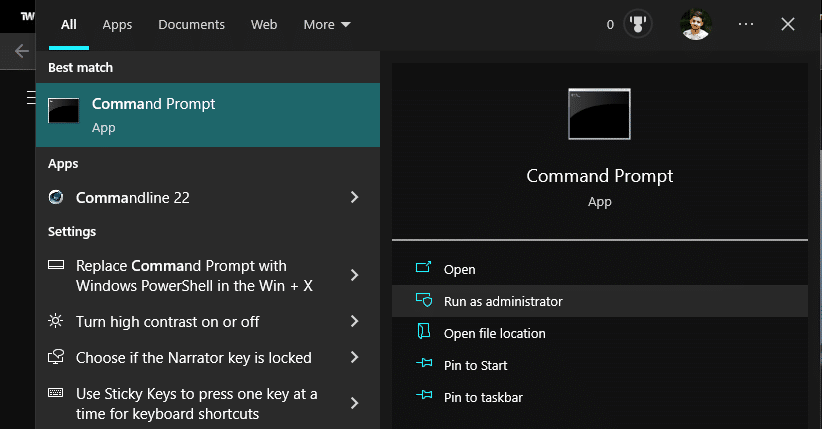Screen dimensions: 822x429
Task: Open Command Prompt from preview actions
Action: point(600,269)
